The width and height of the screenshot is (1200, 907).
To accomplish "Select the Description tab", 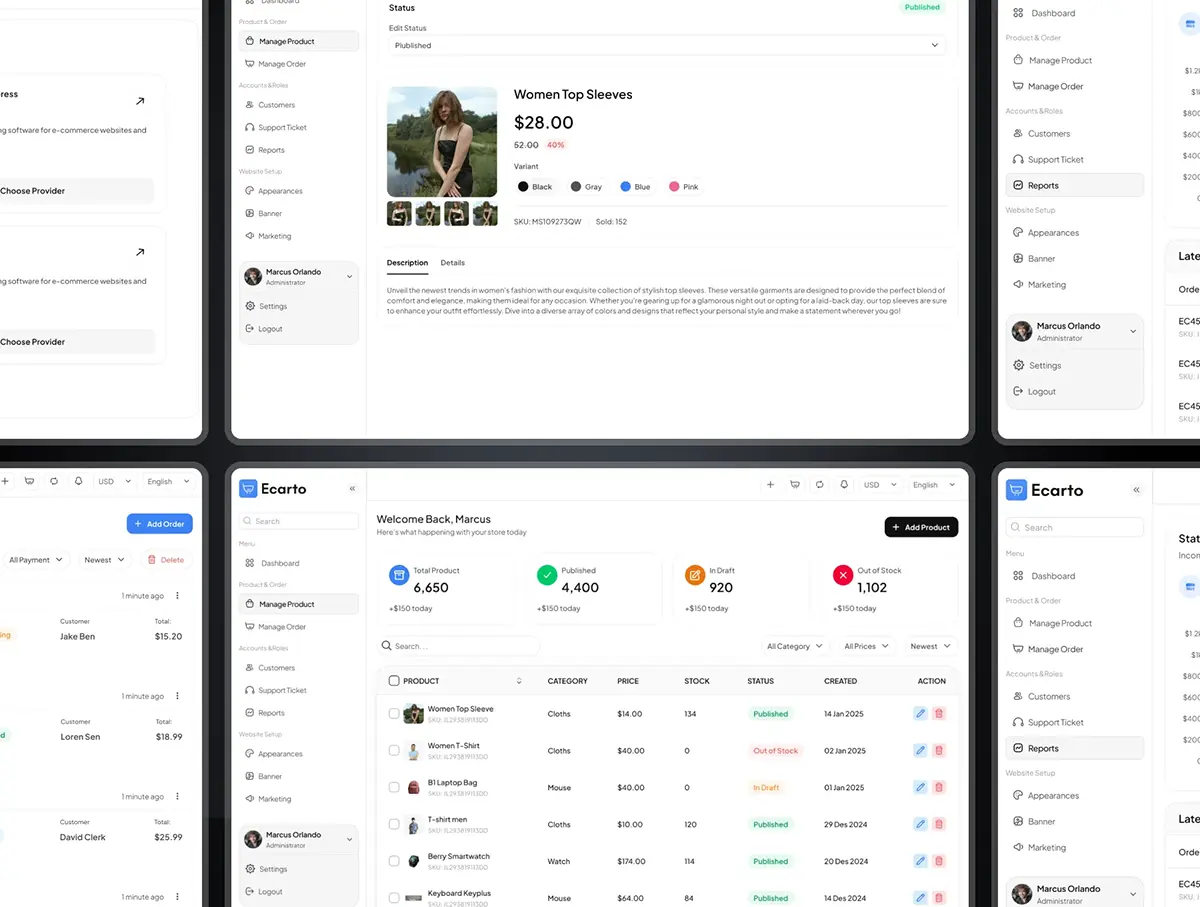I will (407, 263).
